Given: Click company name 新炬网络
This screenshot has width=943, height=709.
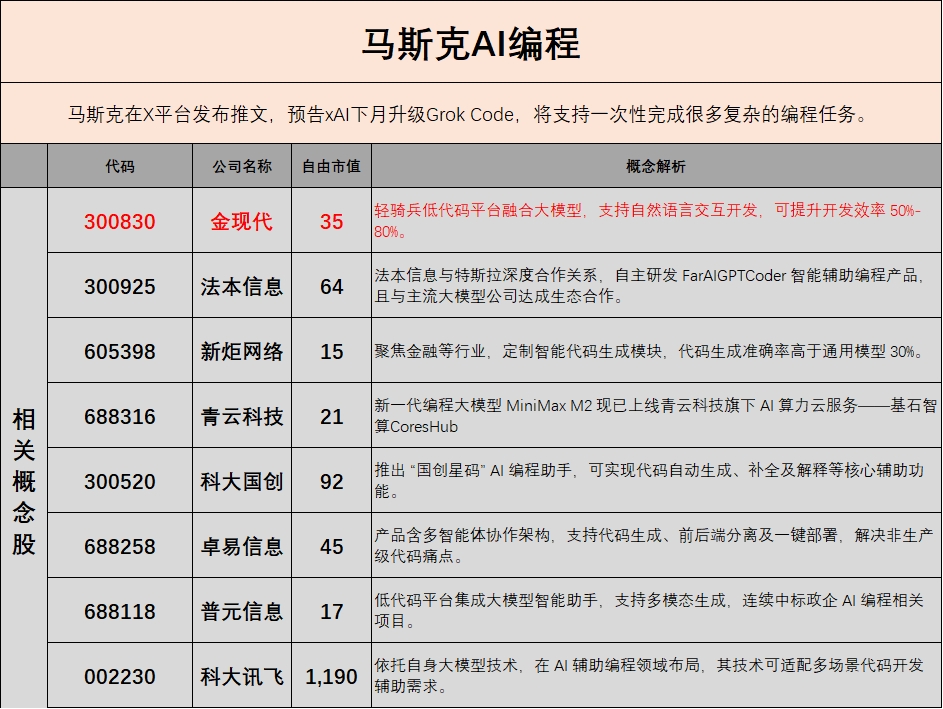Looking at the screenshot, I should [x=242, y=351].
